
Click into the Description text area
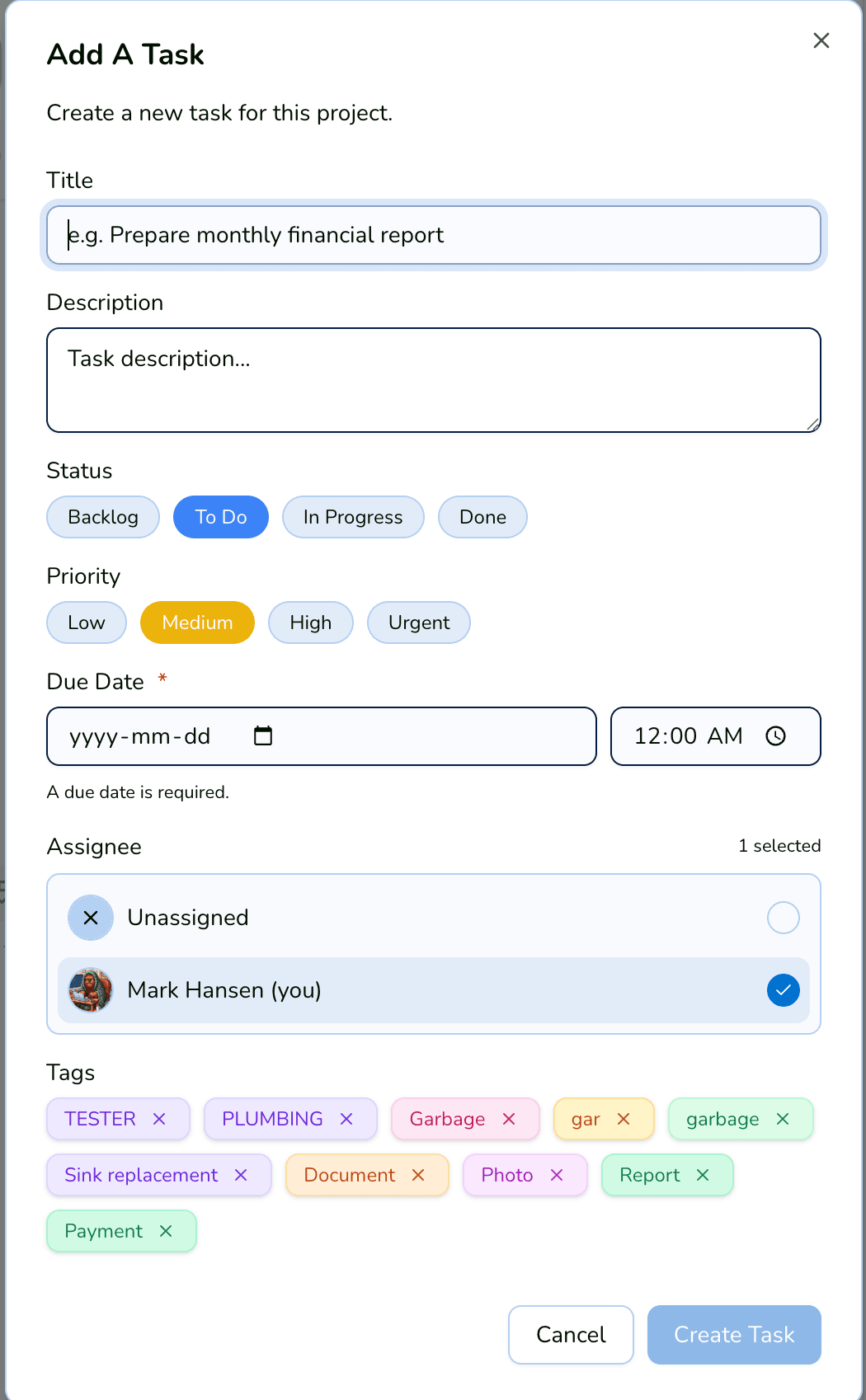coord(434,380)
